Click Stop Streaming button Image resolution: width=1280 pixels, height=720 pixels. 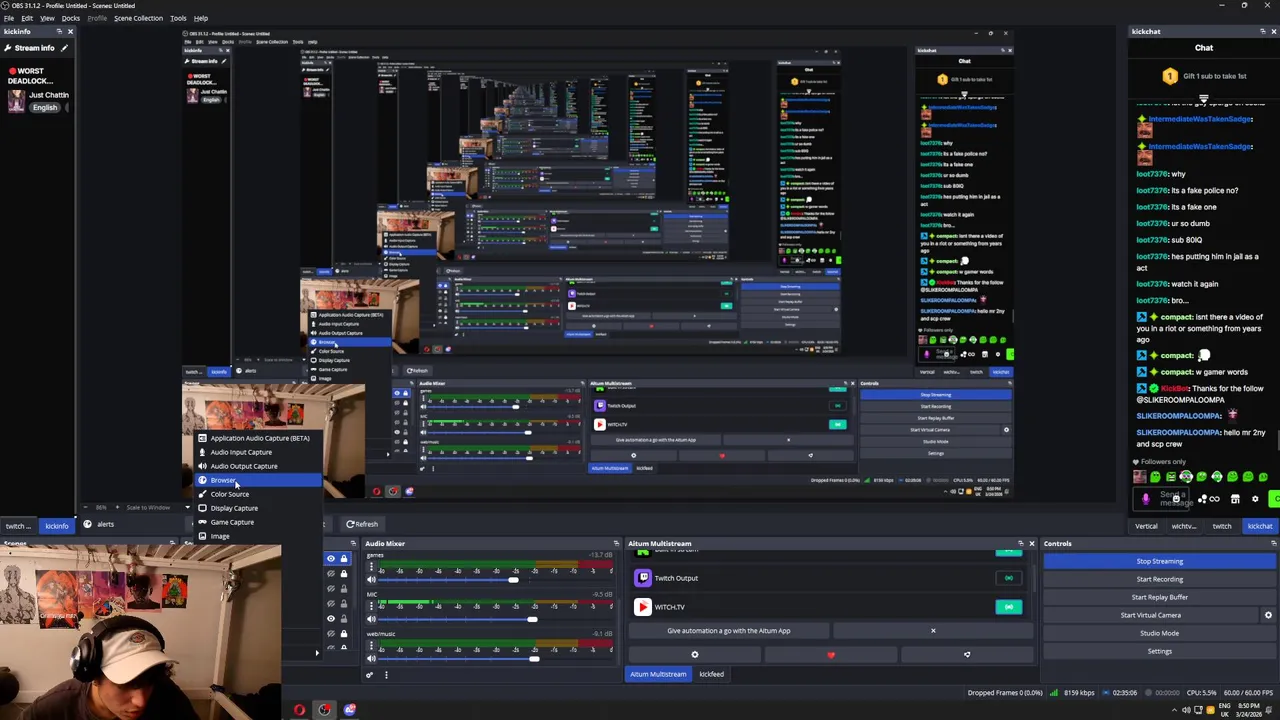click(x=1159, y=561)
